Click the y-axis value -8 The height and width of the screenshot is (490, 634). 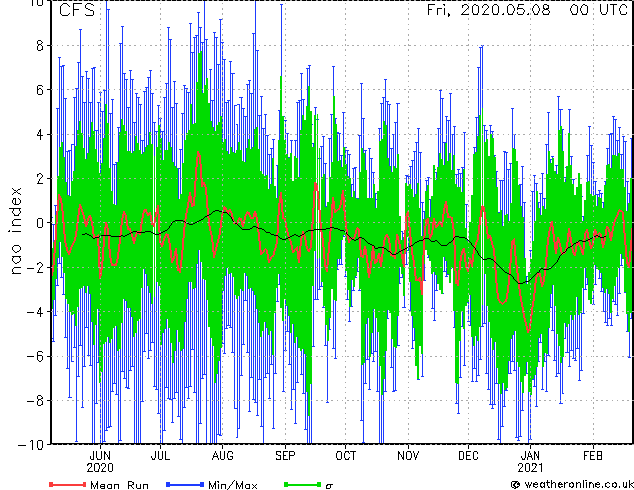click(35, 401)
